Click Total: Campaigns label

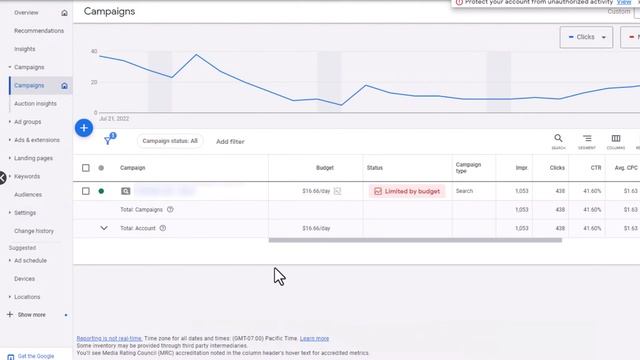pyautogui.click(x=141, y=209)
